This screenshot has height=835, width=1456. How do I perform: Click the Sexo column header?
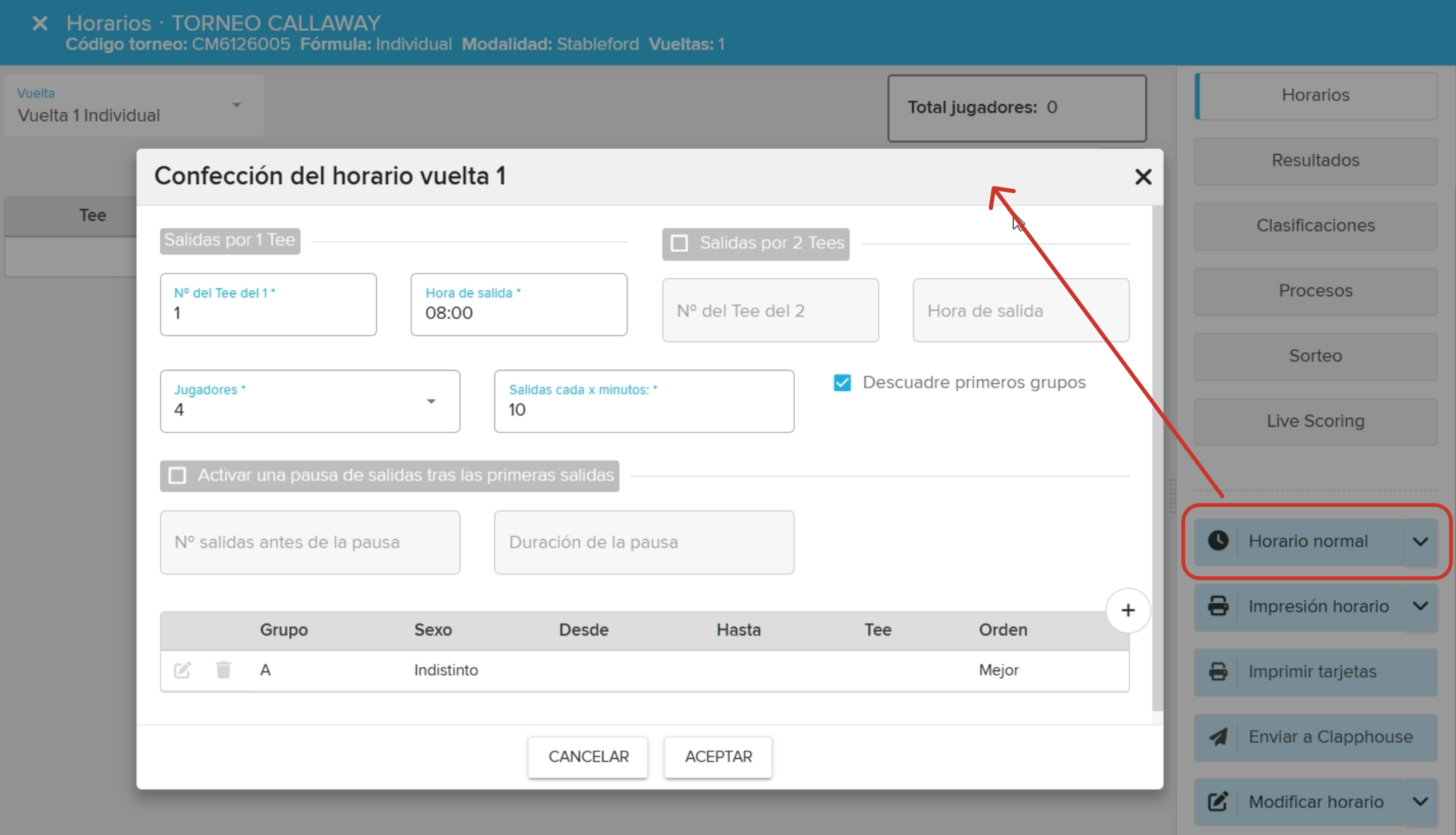tap(433, 630)
